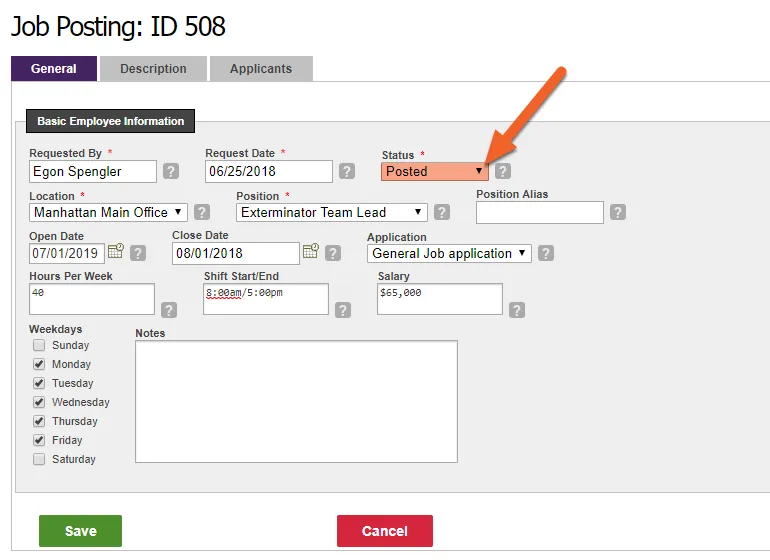Click the Job Posting: ID 508 heading

[118, 27]
